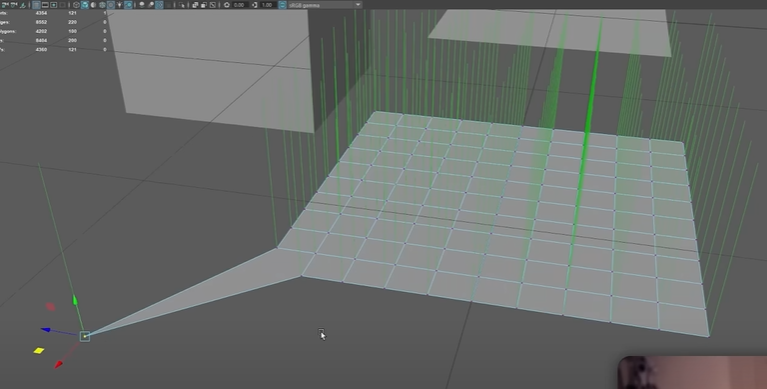Viewport: 767px width, 389px height.
Task: Click the Isolate Select icon
Action: pyautogui.click(x=182, y=5)
